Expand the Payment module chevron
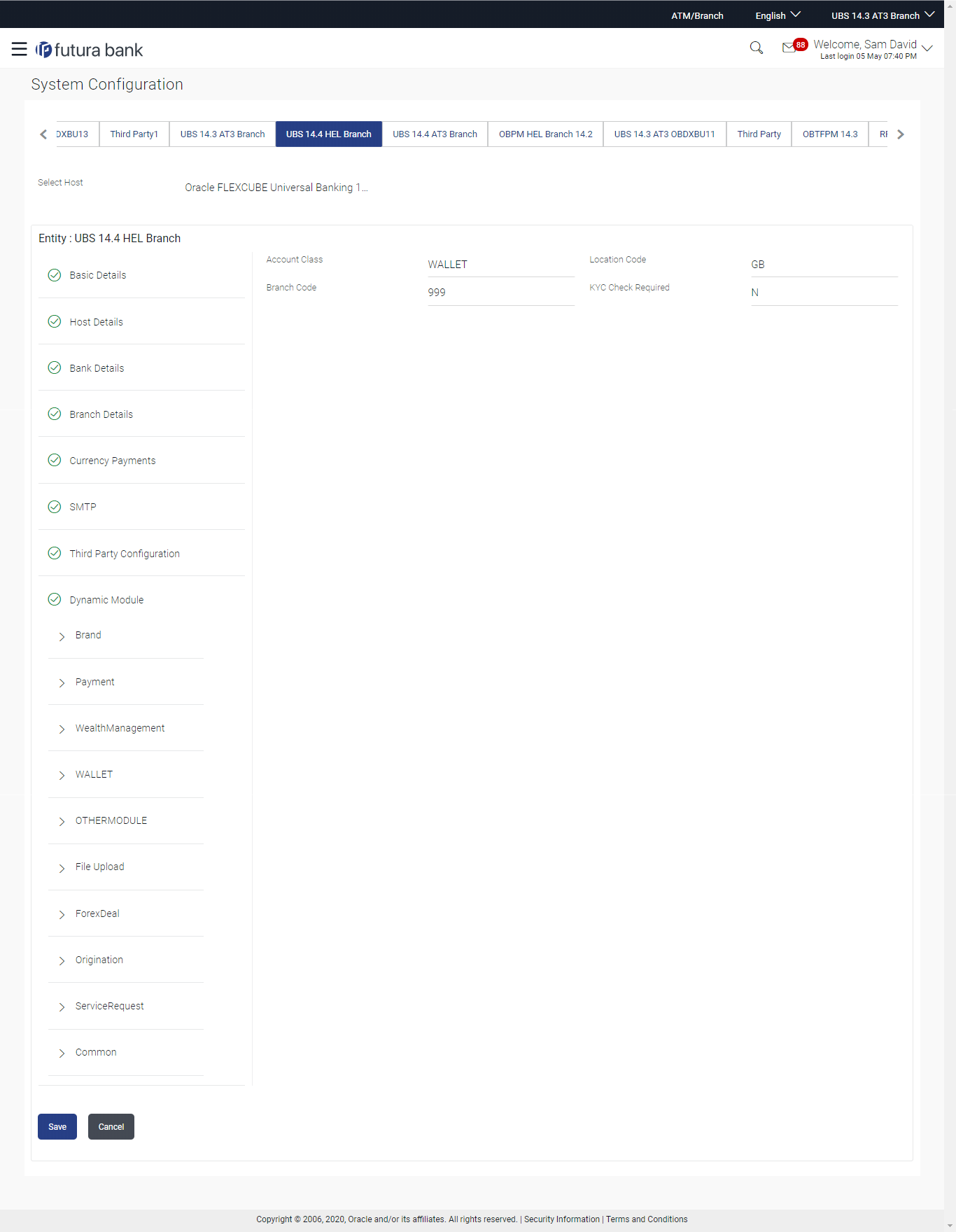 [x=62, y=682]
